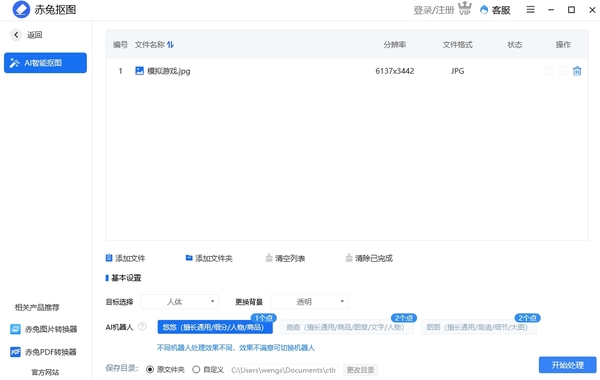The image size is (600, 380).
Task: Click 分辨率 column header
Action: [x=395, y=45]
